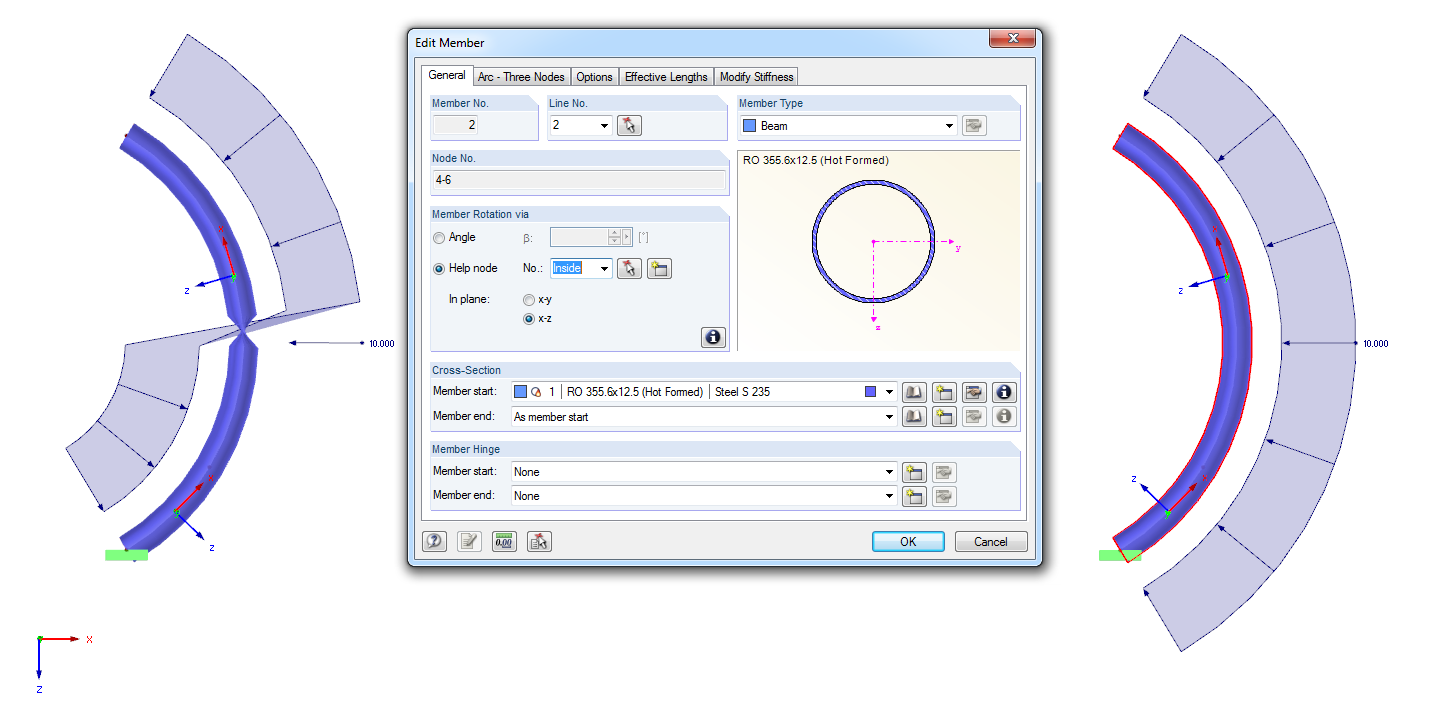This screenshot has width=1429, height=724.
Task: Pick help node graphically in workspace
Action: [628, 268]
